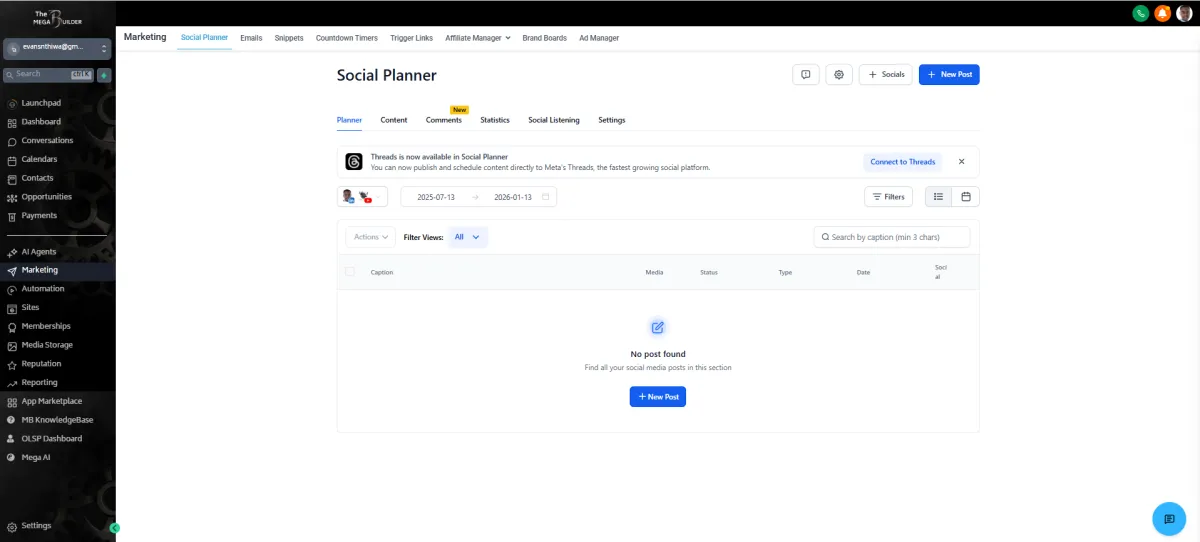Screen dimensions: 1200x542
Task: Switch to the Content sub-tab
Action: point(394,120)
